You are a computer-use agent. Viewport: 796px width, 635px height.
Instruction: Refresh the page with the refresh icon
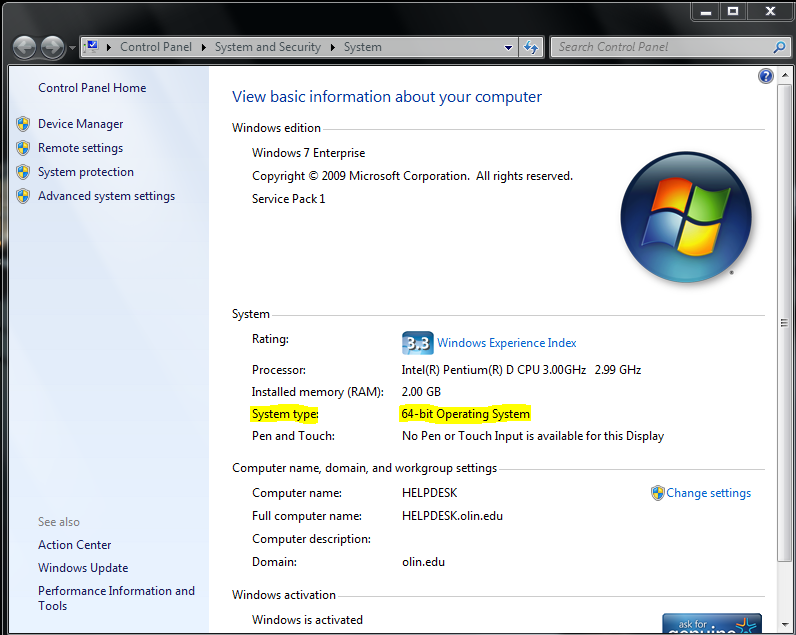531,47
